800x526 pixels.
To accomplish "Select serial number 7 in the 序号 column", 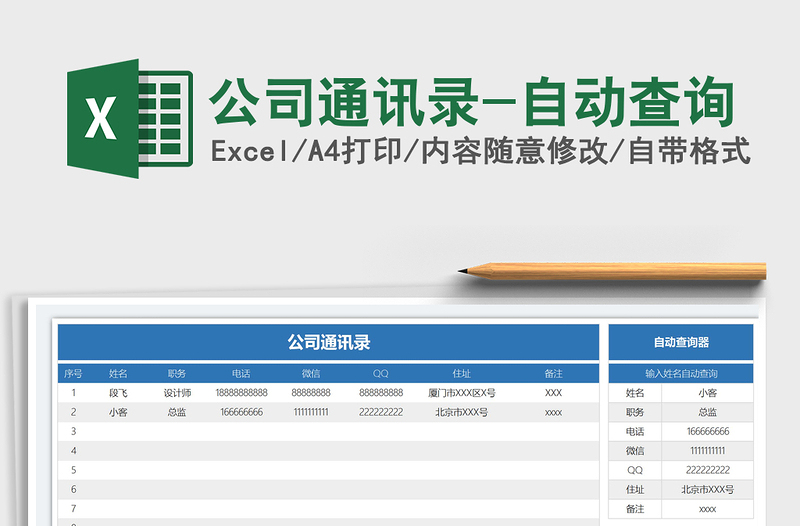I will point(73,509).
